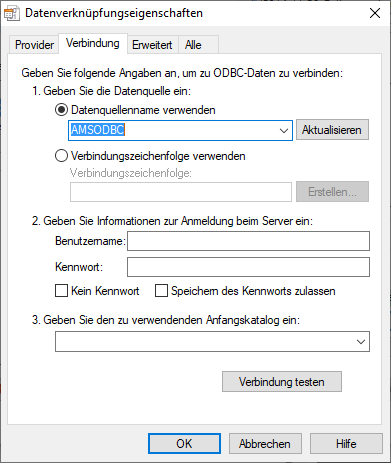Select the Alle tab
The width and height of the screenshot is (391, 463).
tap(193, 45)
